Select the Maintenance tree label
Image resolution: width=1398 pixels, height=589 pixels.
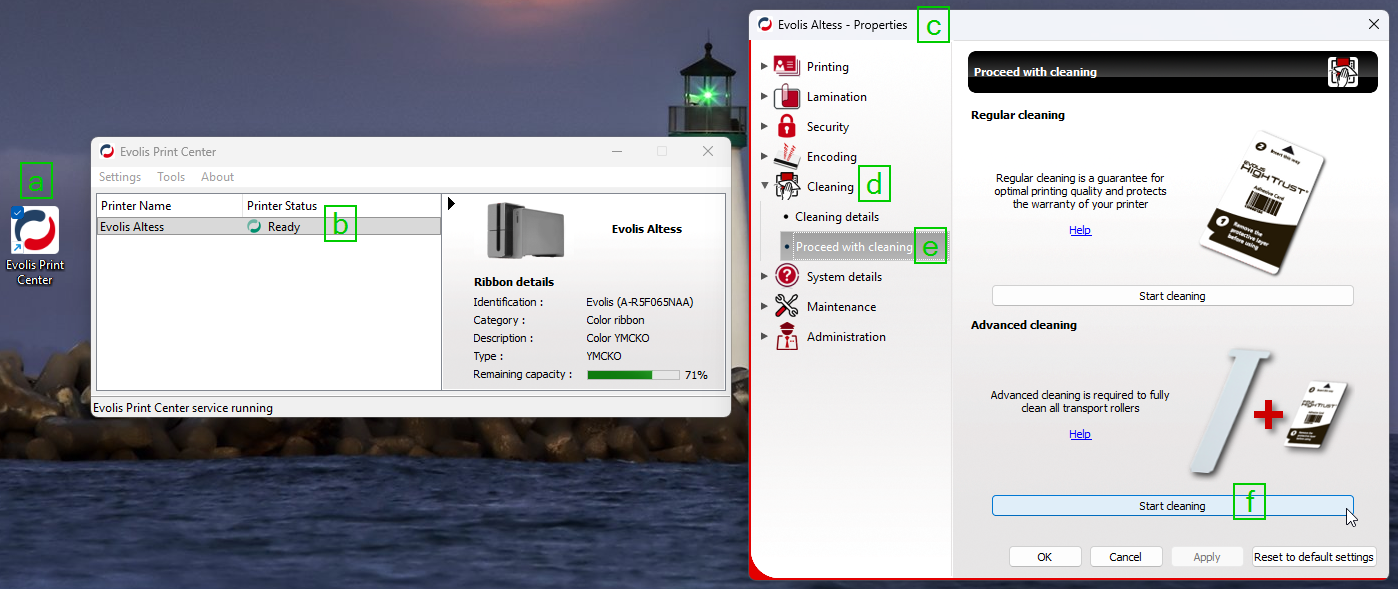click(x=841, y=307)
